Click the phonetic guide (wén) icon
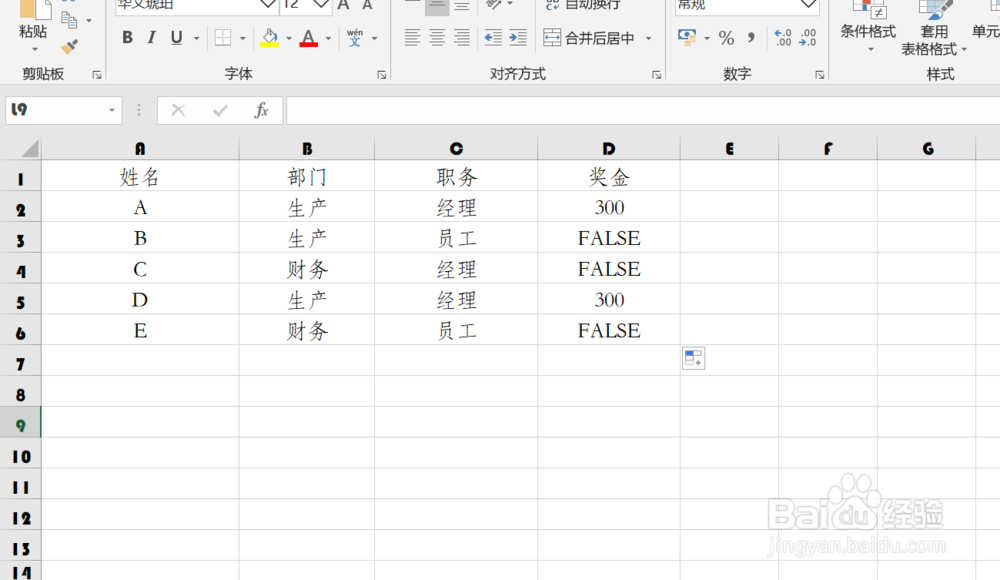 [355, 38]
